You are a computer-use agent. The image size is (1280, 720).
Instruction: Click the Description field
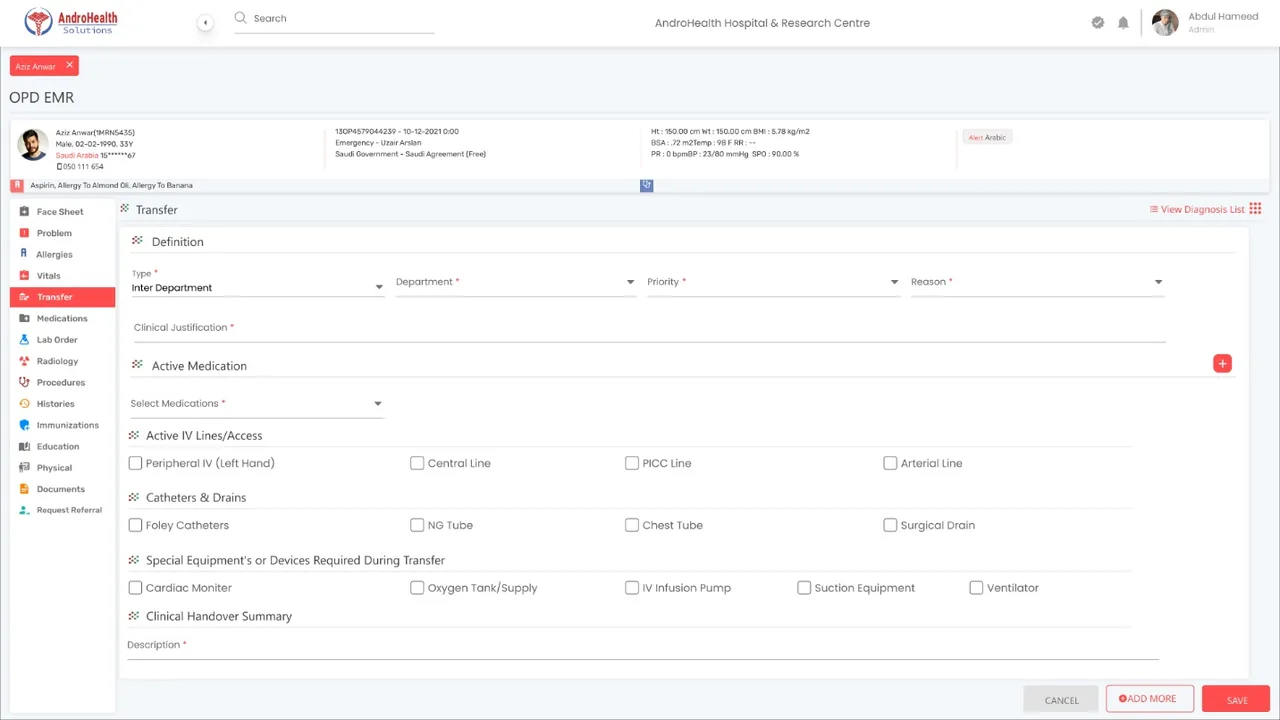(x=643, y=646)
